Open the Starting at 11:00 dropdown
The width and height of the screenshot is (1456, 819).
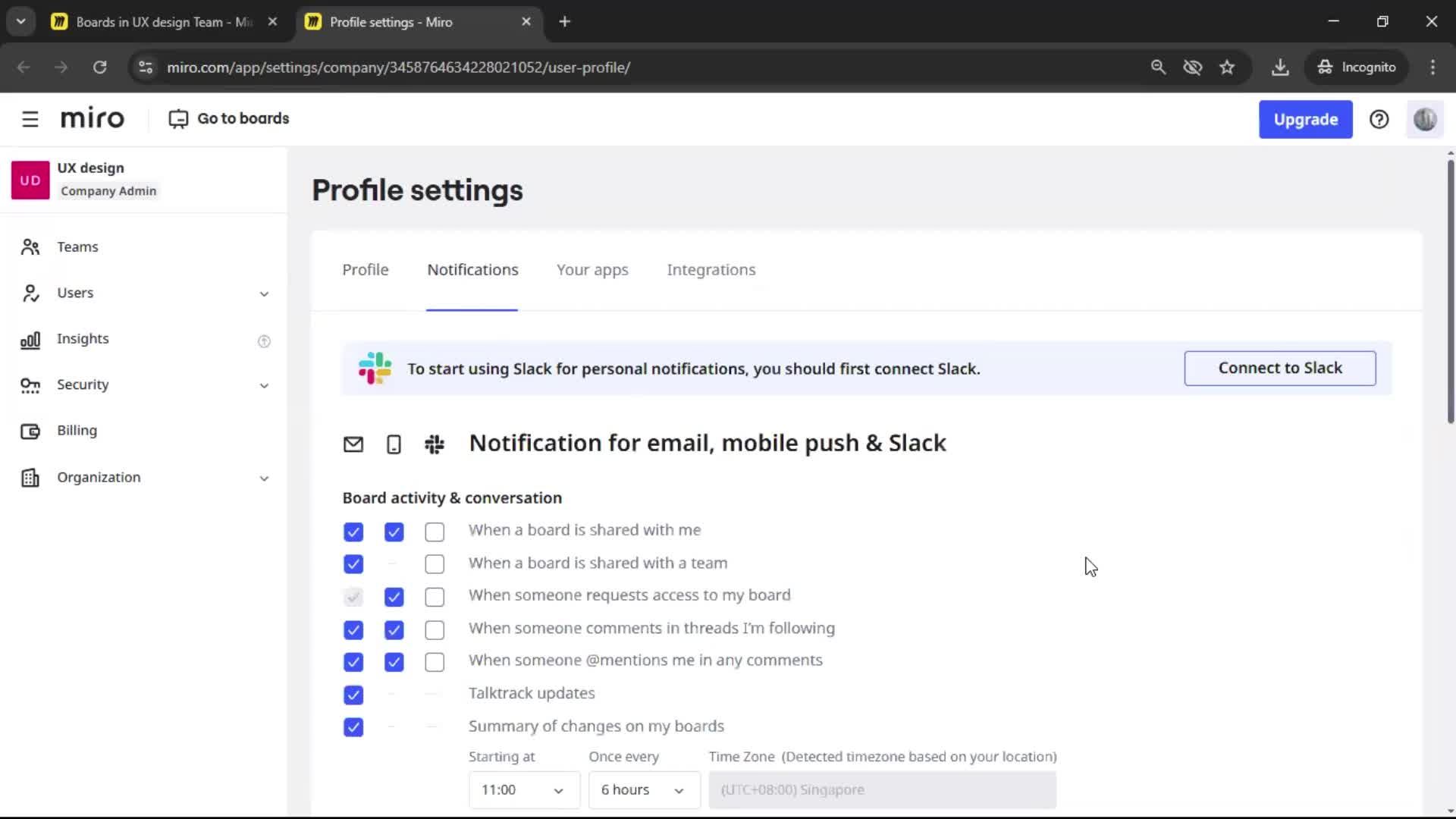[x=524, y=790]
